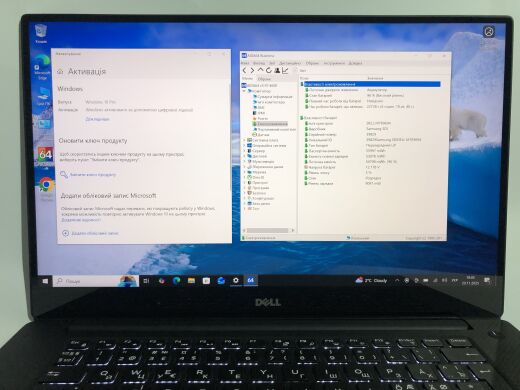This screenshot has width=520, height=390.
Task: Expand the Мережа tree node
Action: click(x=244, y=172)
